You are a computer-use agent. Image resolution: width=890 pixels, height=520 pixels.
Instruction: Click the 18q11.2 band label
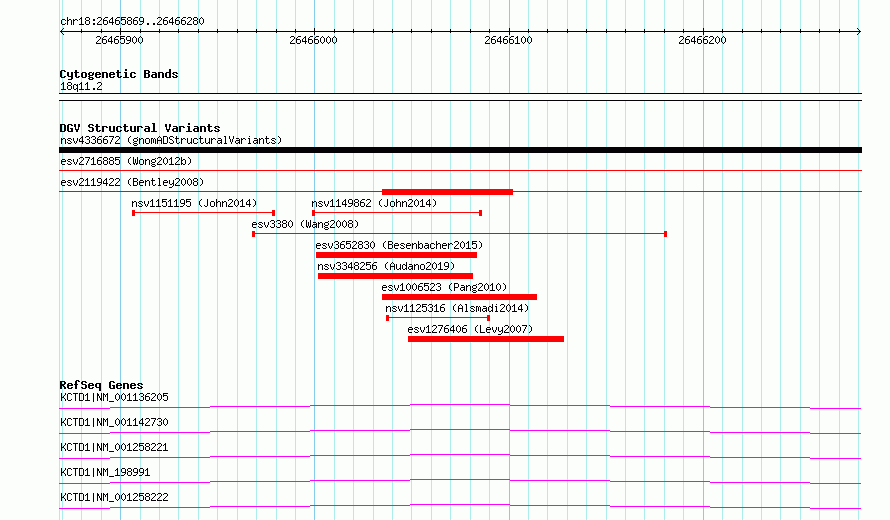(x=81, y=86)
